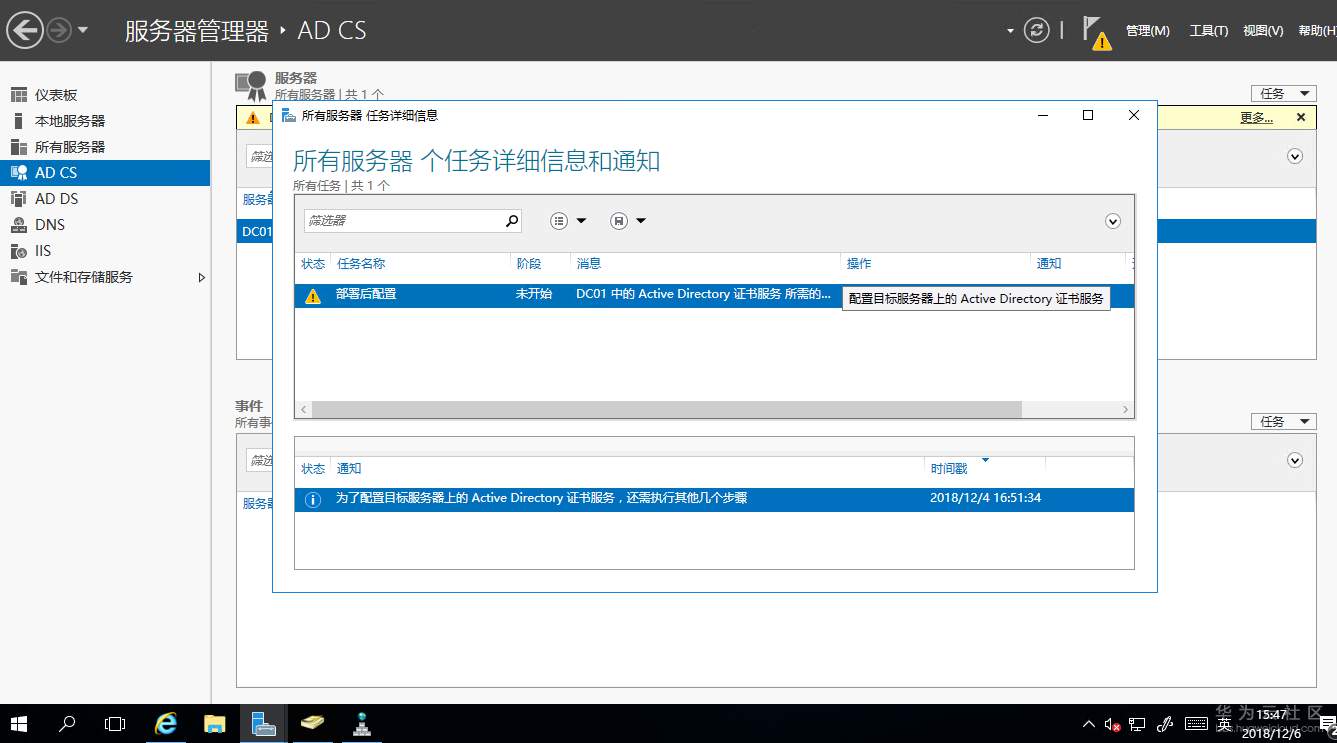
Task: Select AD CS in the sidebar
Action: coord(105,173)
